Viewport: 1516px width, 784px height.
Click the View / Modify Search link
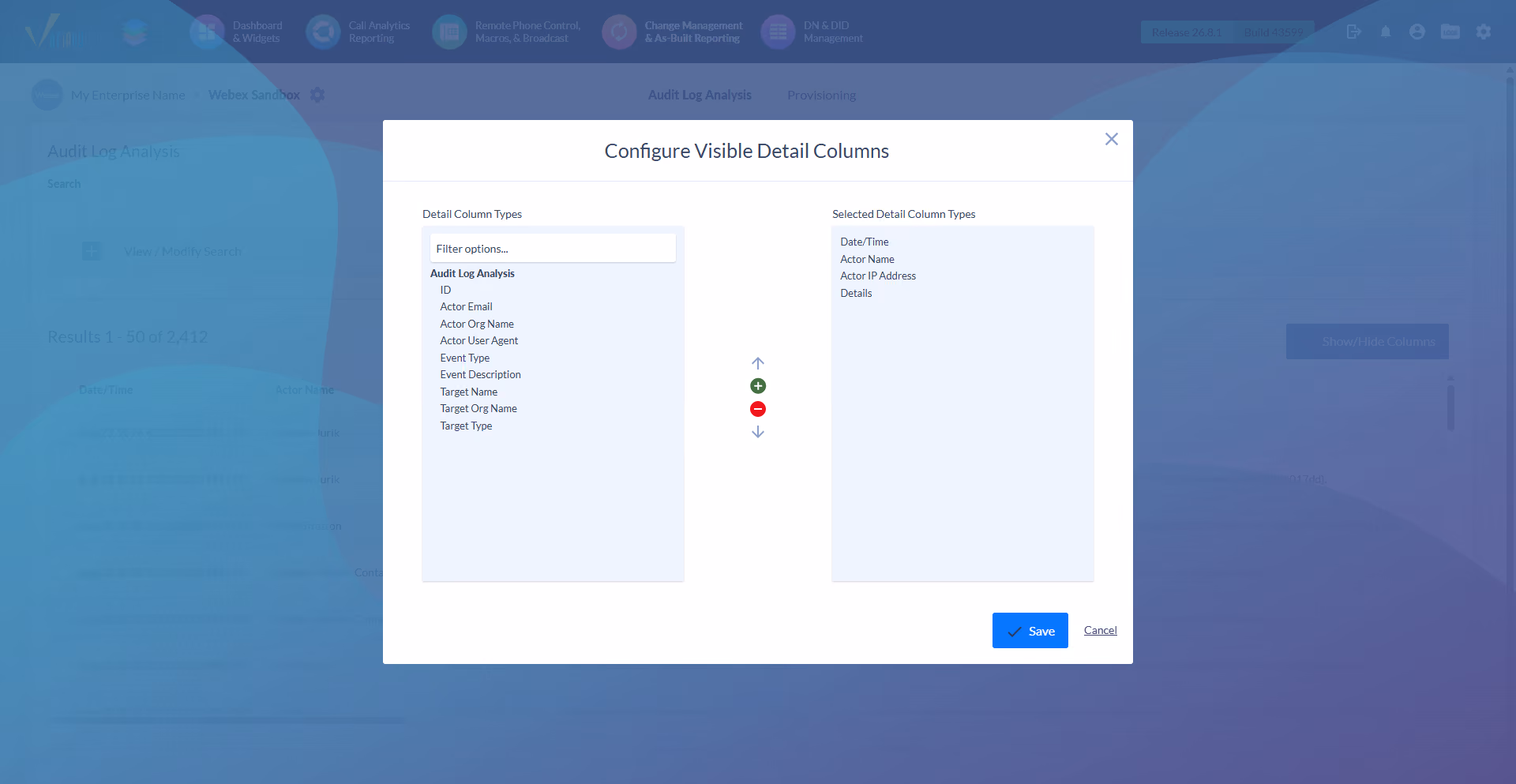(182, 251)
